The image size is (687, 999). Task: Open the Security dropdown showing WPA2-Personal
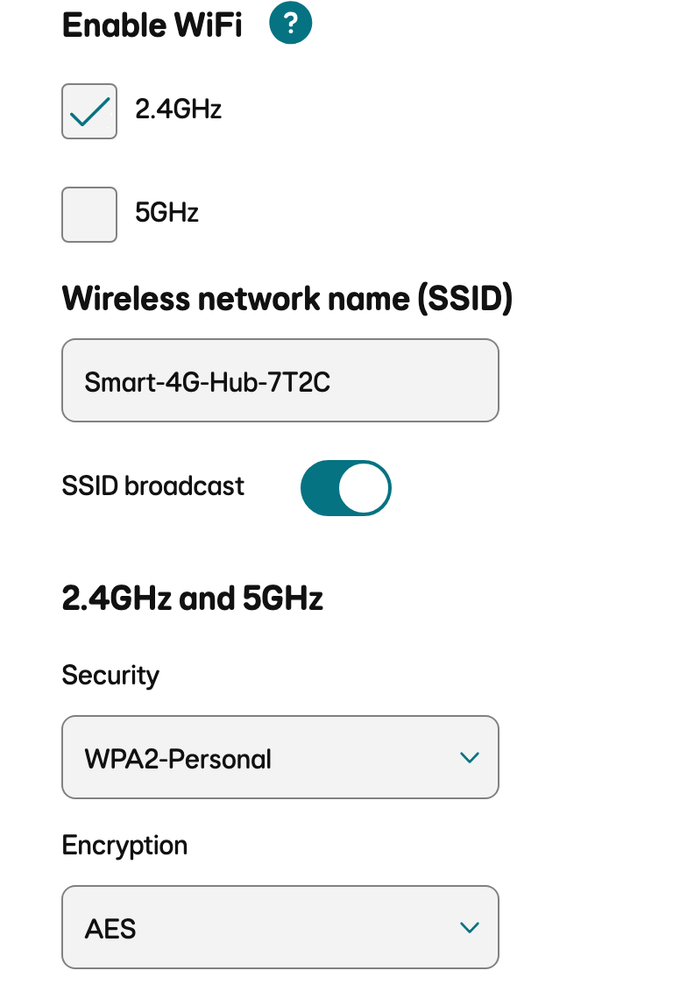(x=280, y=757)
